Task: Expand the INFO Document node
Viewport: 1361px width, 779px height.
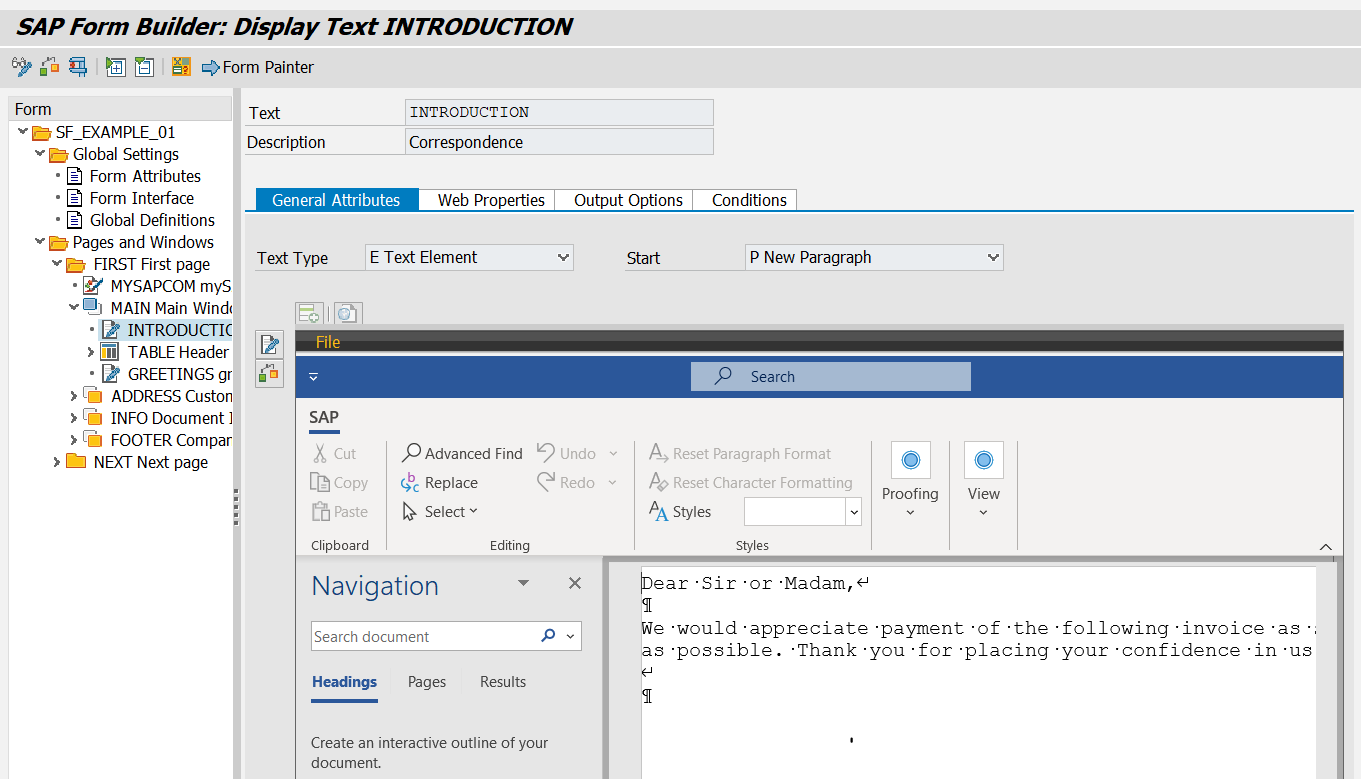Action: 74,418
